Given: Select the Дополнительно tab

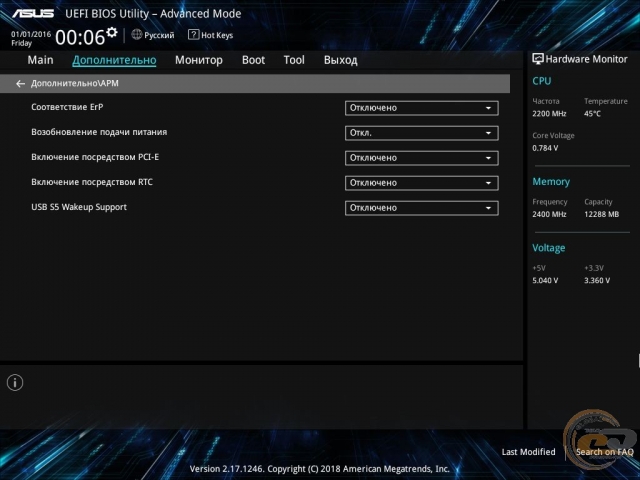Looking at the screenshot, I should 114,60.
